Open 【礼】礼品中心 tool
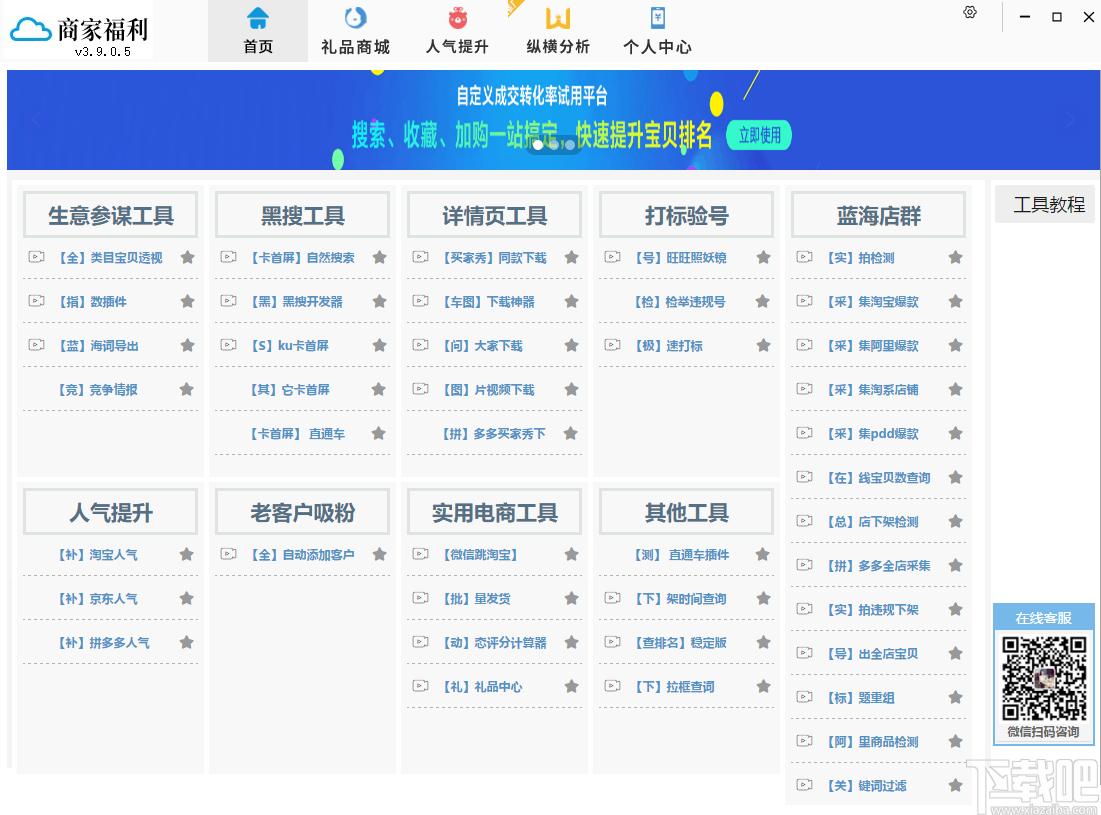Image resolution: width=1101 pixels, height=815 pixels. click(482, 687)
